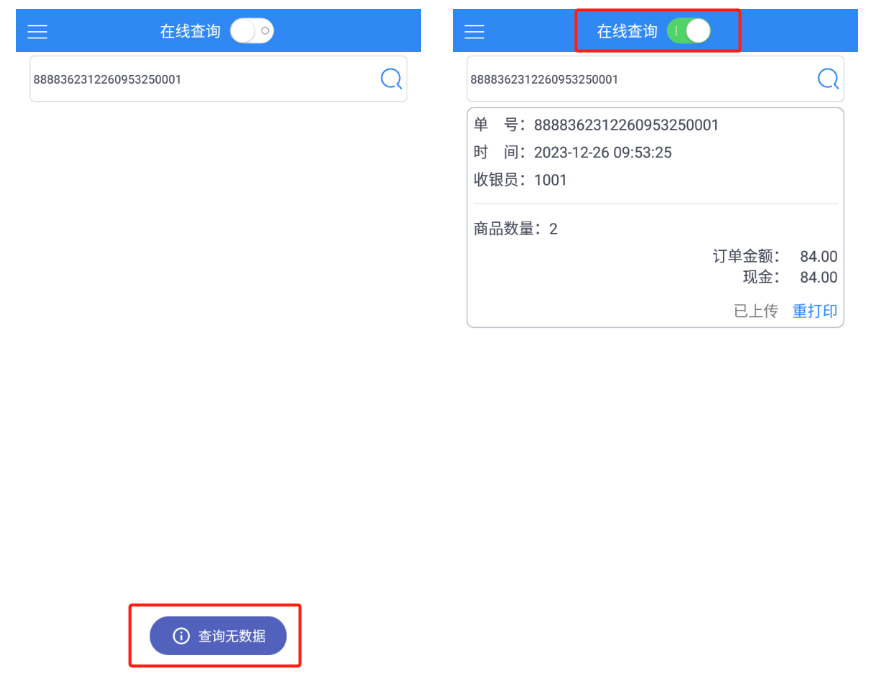Click the 商品数量 2 row
The image size is (892, 697).
coord(515,229)
